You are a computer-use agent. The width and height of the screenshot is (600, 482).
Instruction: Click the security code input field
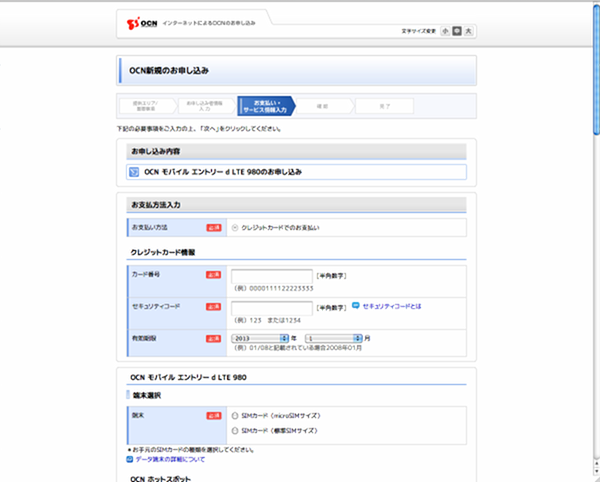[272, 308]
